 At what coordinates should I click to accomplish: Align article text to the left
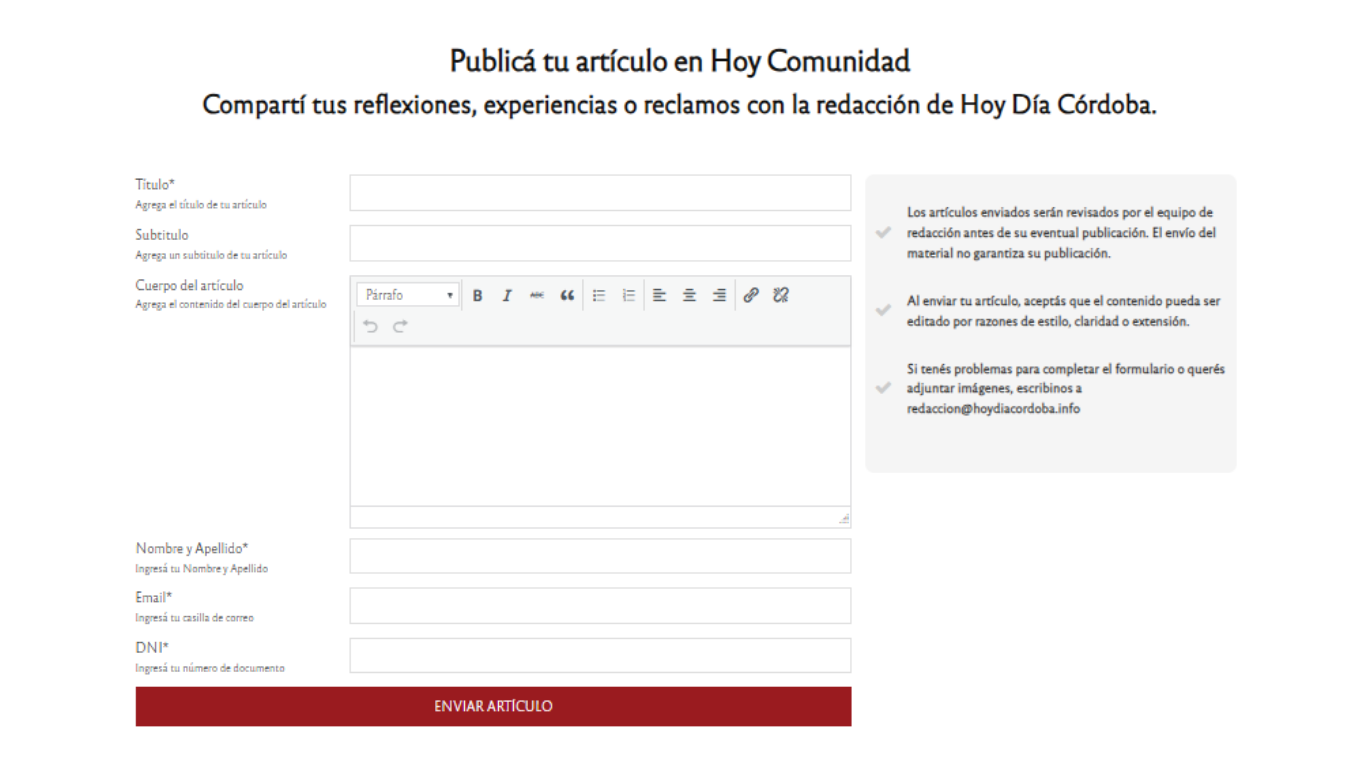tap(658, 294)
